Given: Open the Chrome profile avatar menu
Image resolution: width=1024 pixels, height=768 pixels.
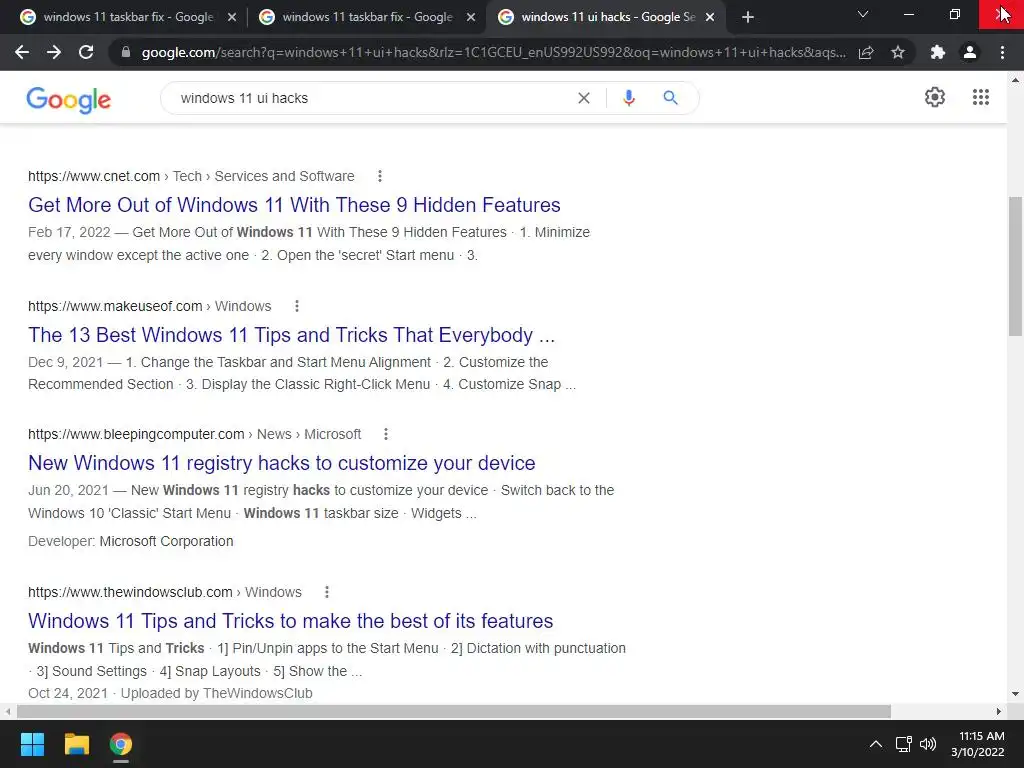Looking at the screenshot, I should [970, 52].
